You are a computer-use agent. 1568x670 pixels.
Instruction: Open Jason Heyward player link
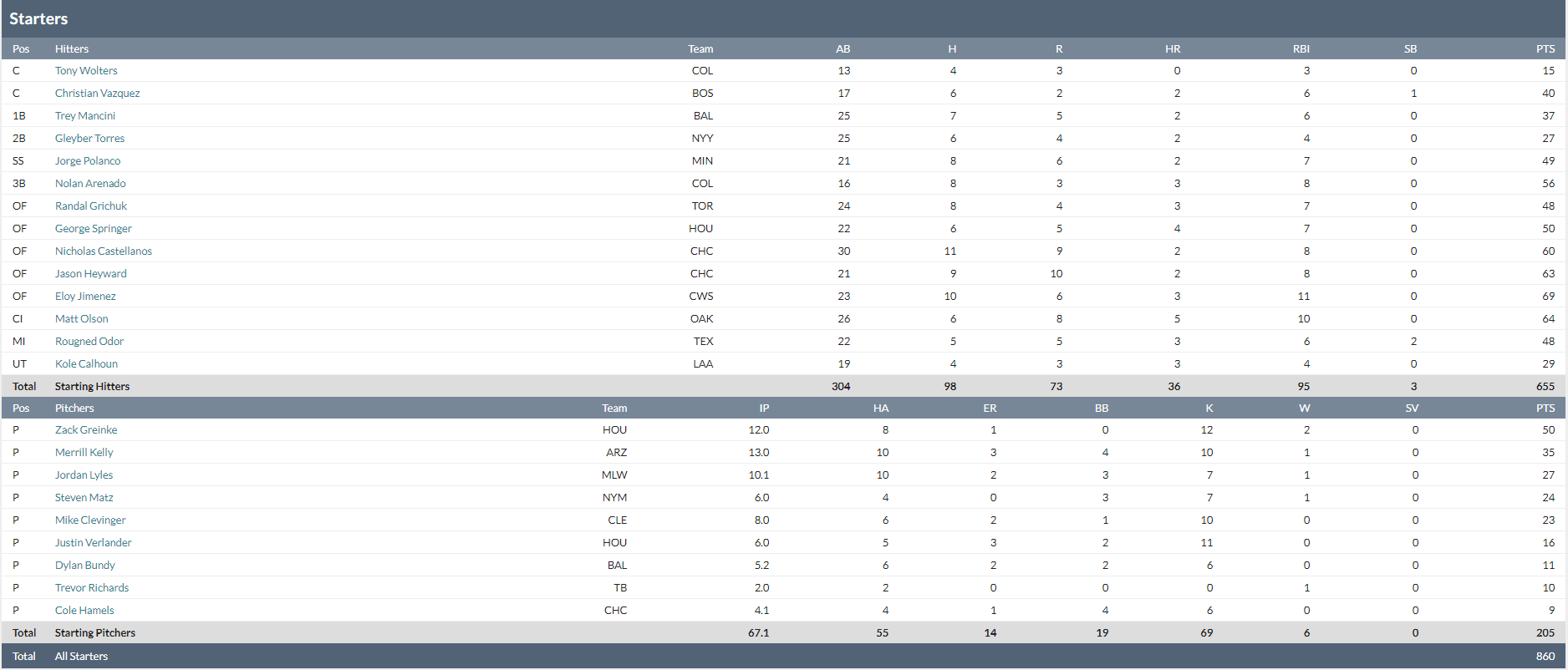(91, 274)
